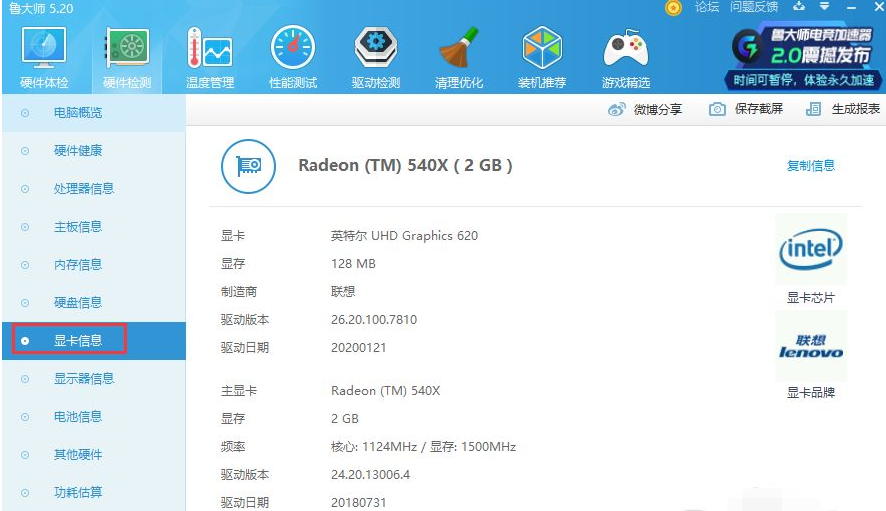Click the value 英特尔 UHD Graphics 620

coord(404,236)
